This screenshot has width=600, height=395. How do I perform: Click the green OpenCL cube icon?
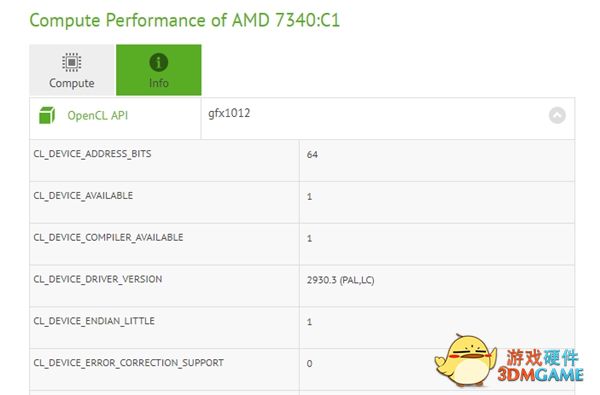(x=47, y=115)
